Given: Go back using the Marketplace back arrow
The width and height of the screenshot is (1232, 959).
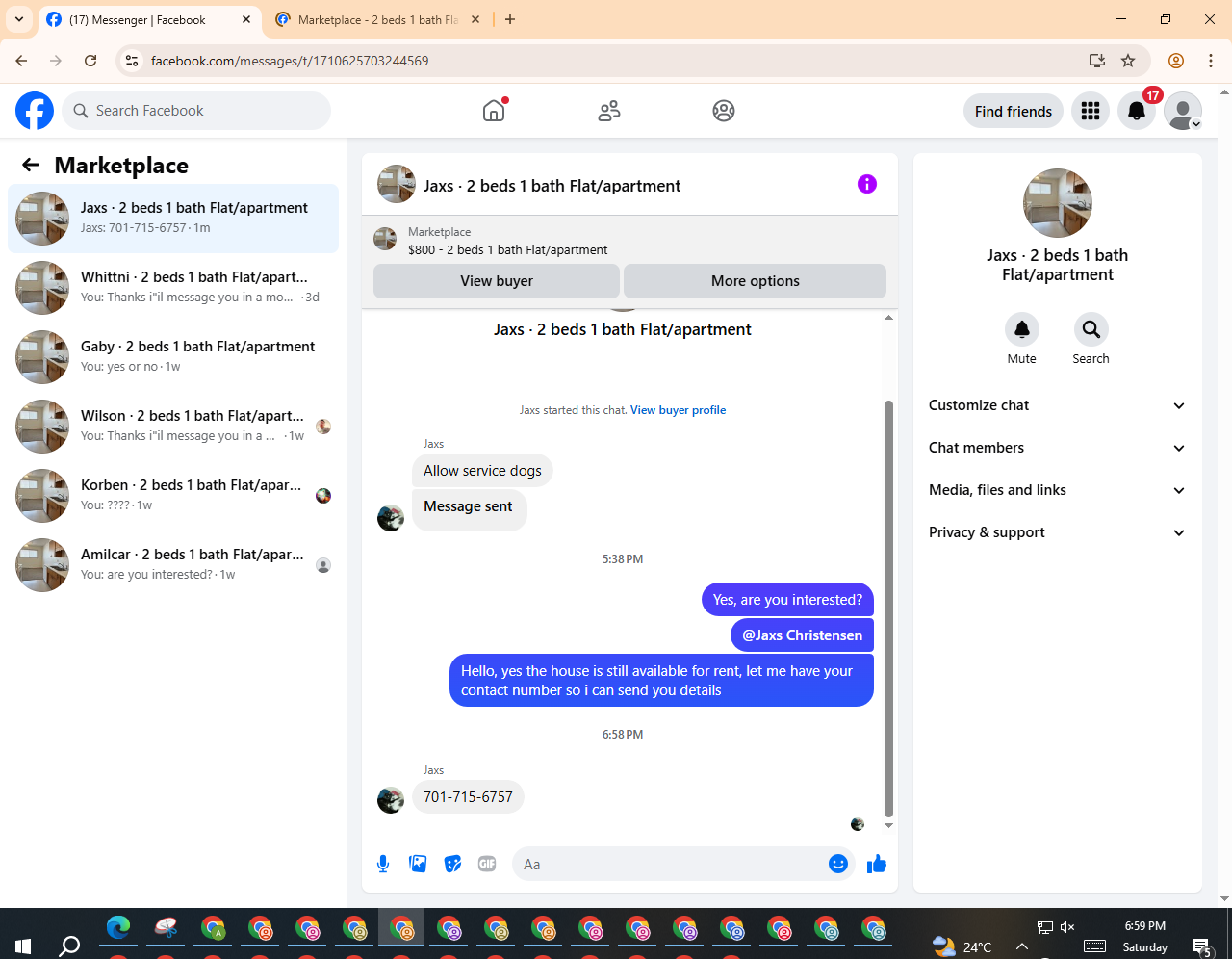Looking at the screenshot, I should pyautogui.click(x=31, y=165).
